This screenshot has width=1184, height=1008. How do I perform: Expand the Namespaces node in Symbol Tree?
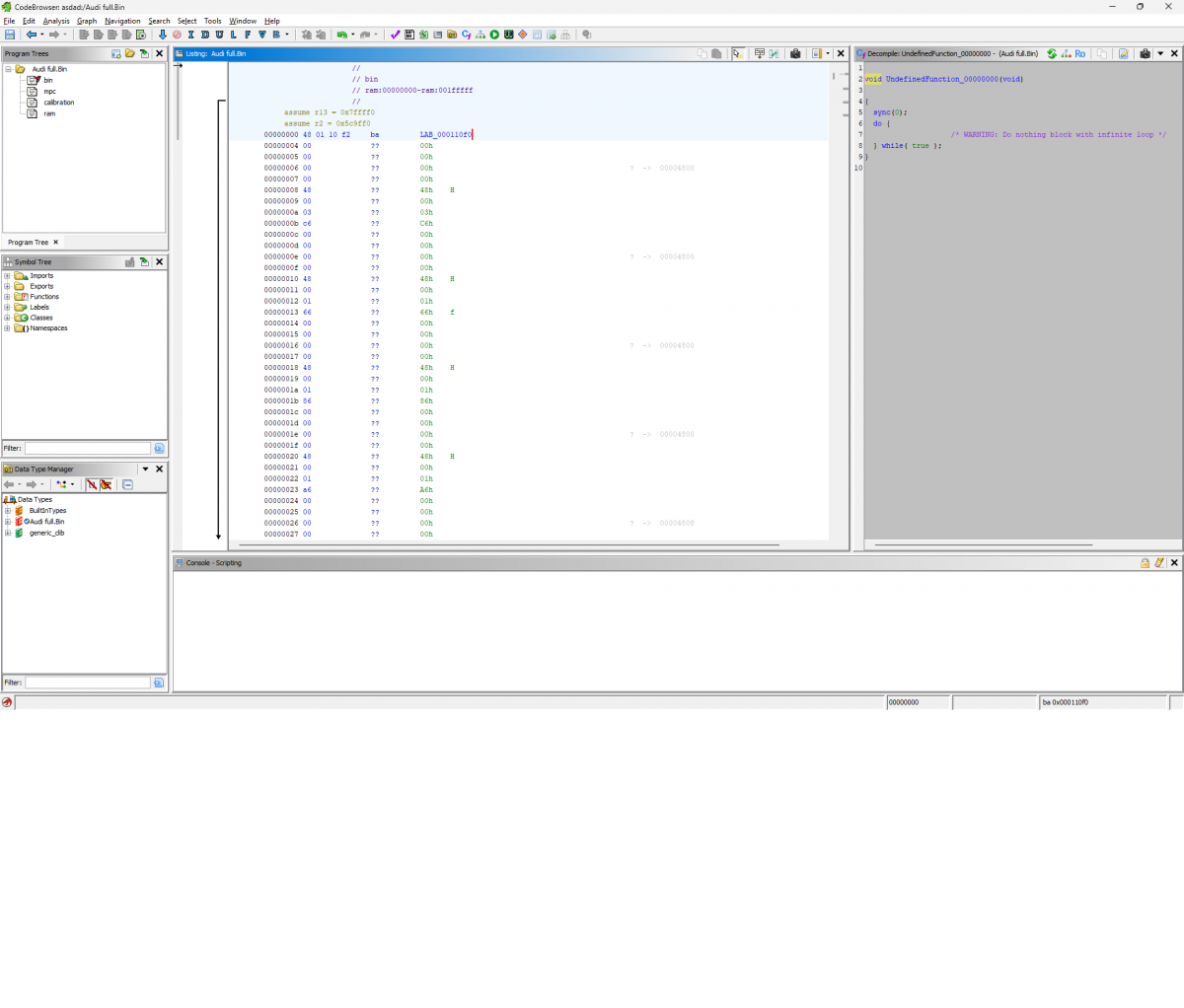click(x=7, y=328)
